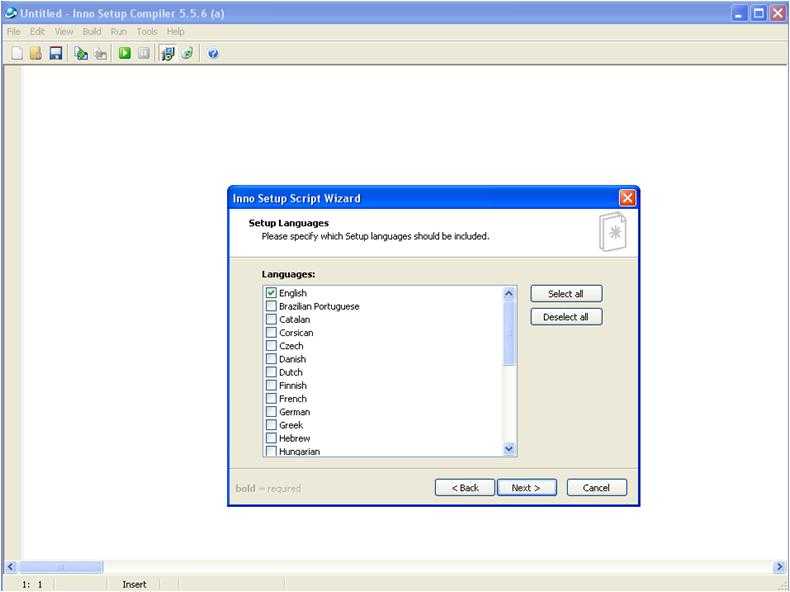Open the Run menu
Viewport: 790px width, 592px height.
click(118, 32)
